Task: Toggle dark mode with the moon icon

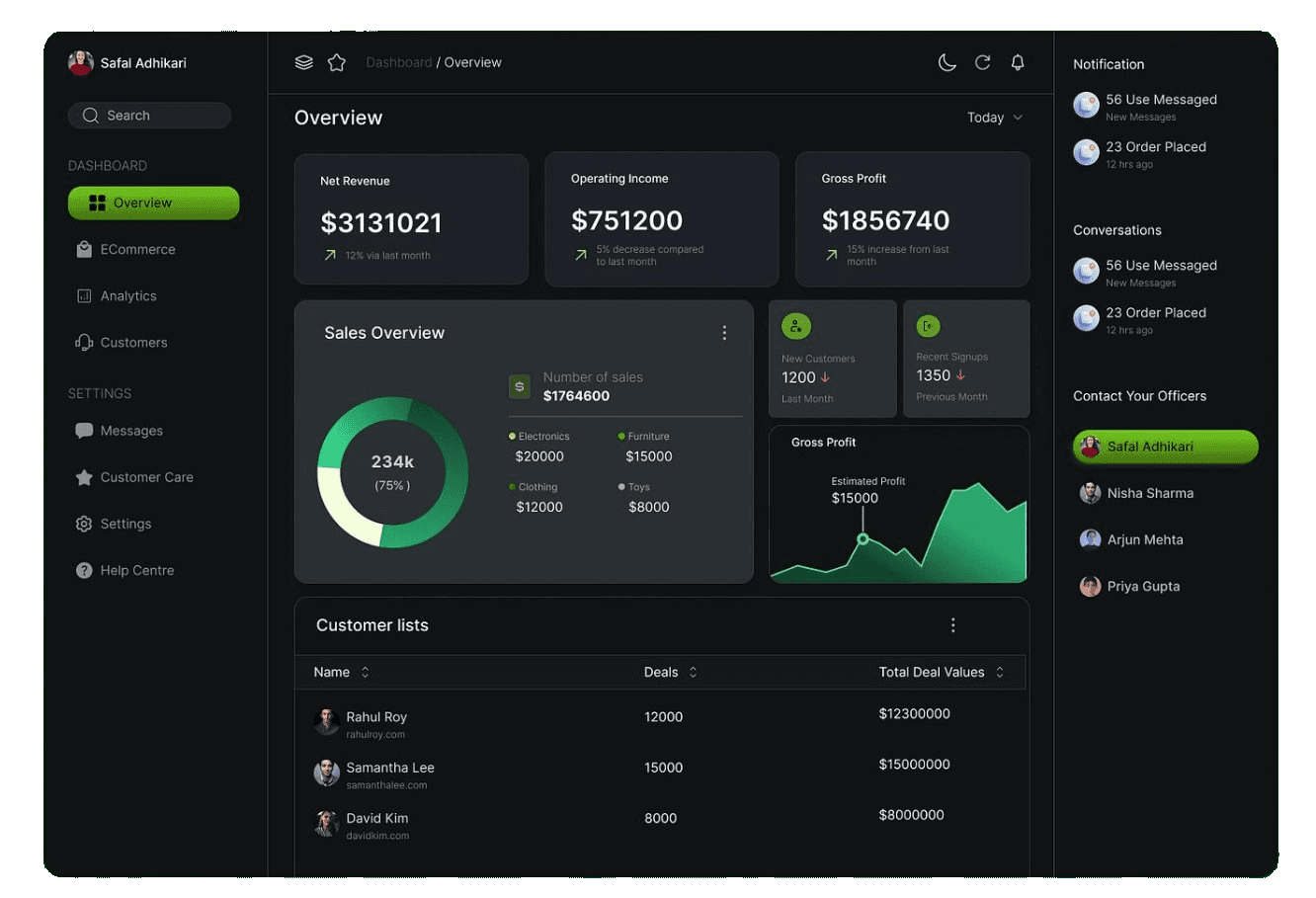Action: click(947, 62)
